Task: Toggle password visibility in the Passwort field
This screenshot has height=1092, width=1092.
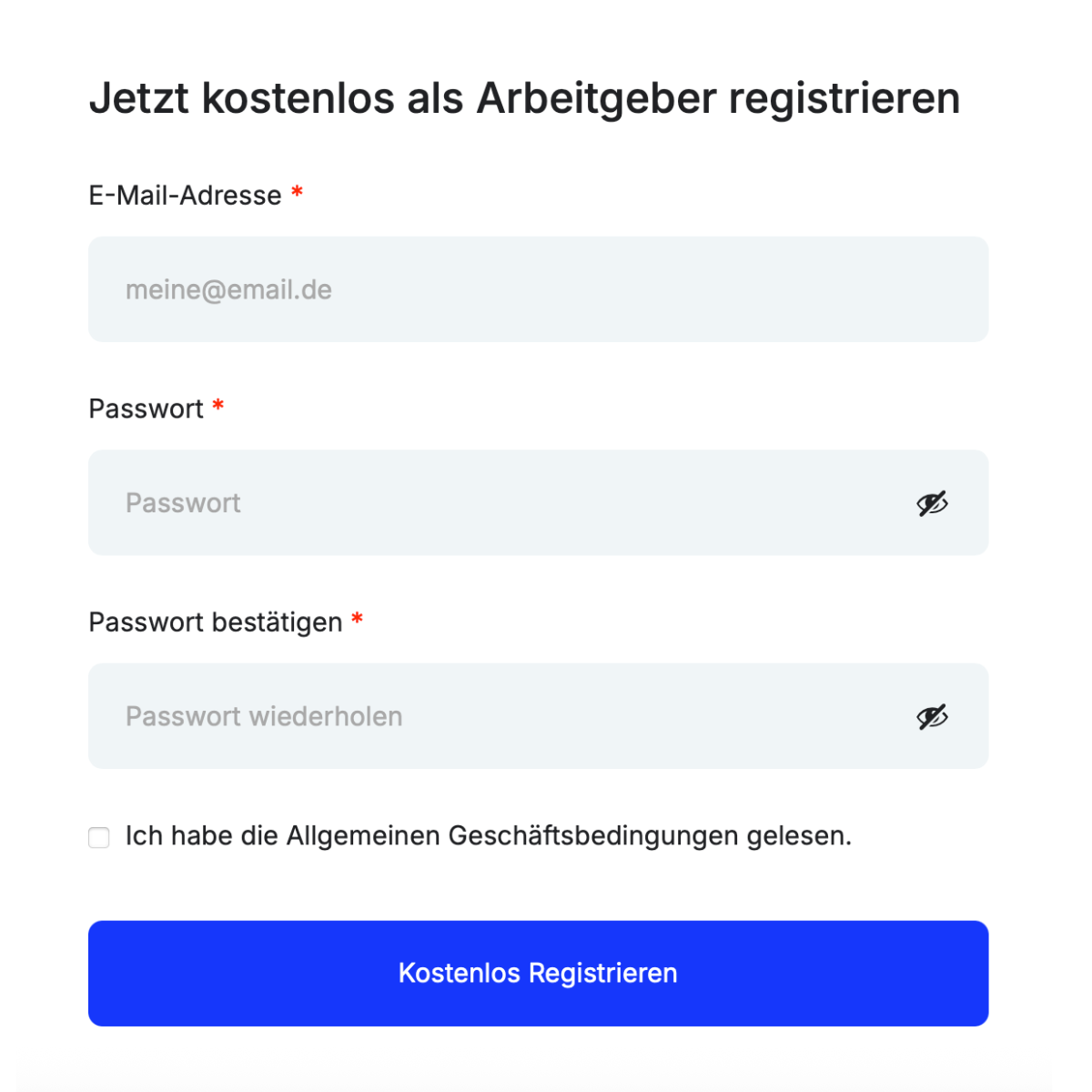Action: [932, 503]
